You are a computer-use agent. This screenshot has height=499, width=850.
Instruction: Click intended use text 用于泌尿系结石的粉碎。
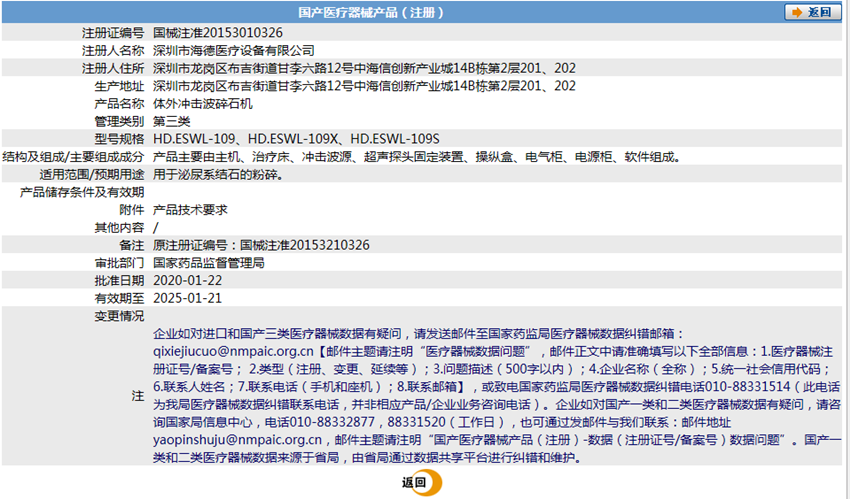[218, 174]
